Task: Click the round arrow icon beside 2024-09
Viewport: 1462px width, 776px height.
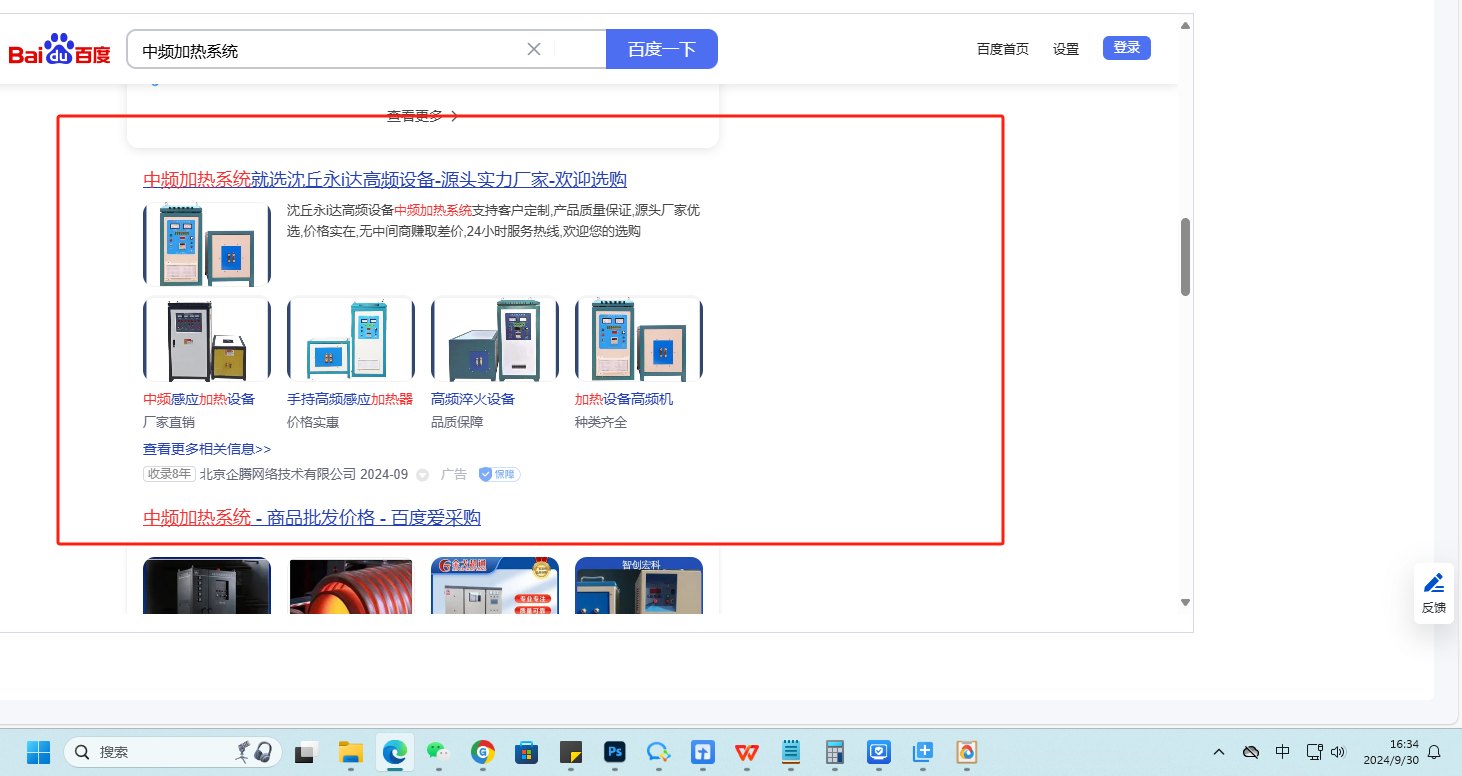Action: coord(423,475)
